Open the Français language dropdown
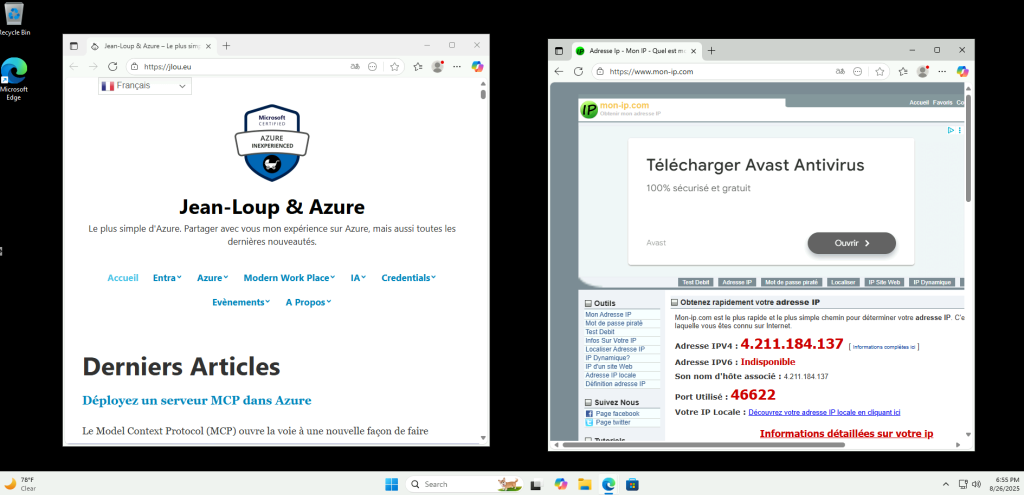The width and height of the screenshot is (1024, 495). (x=145, y=86)
